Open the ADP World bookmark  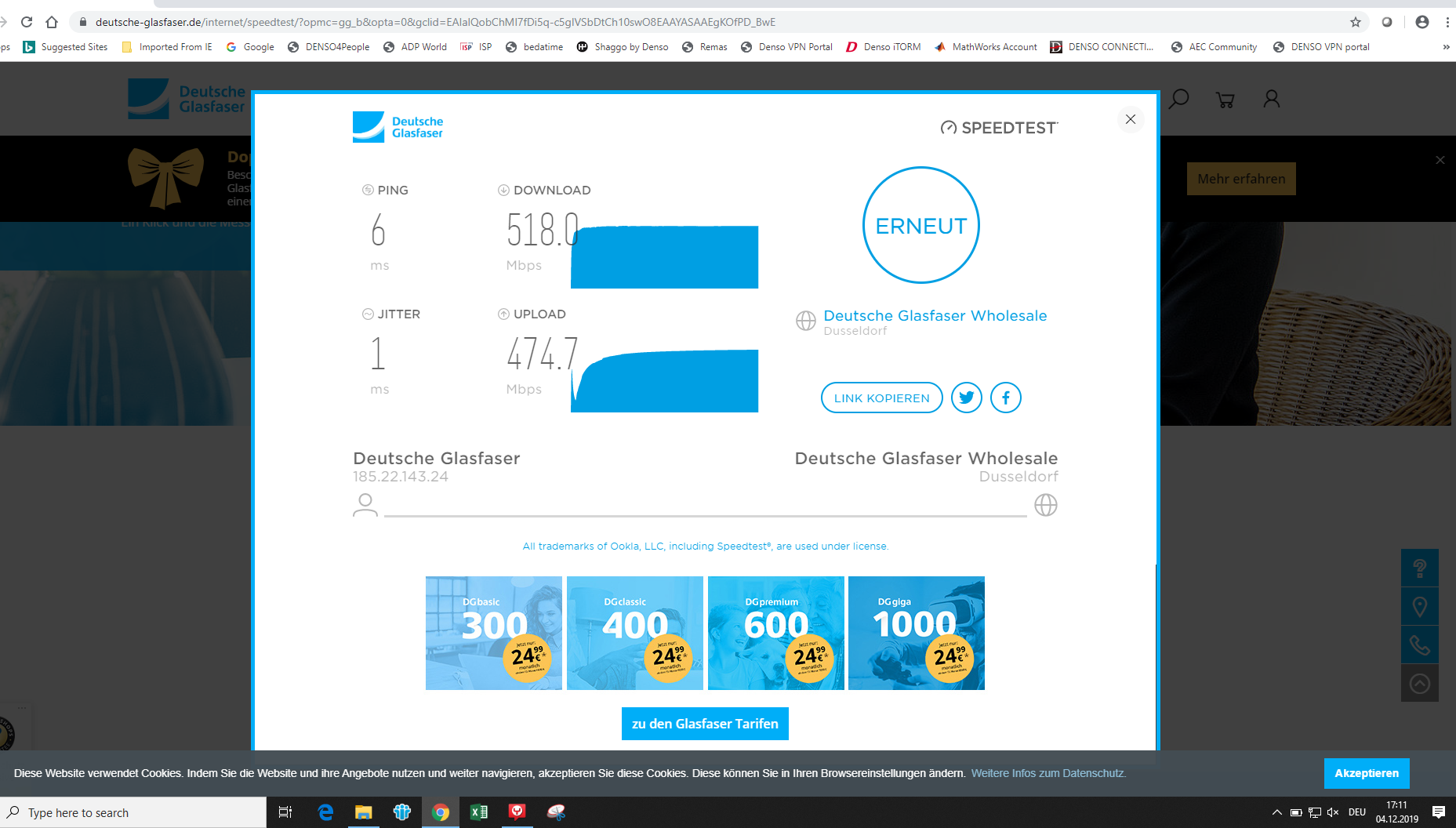click(x=415, y=47)
